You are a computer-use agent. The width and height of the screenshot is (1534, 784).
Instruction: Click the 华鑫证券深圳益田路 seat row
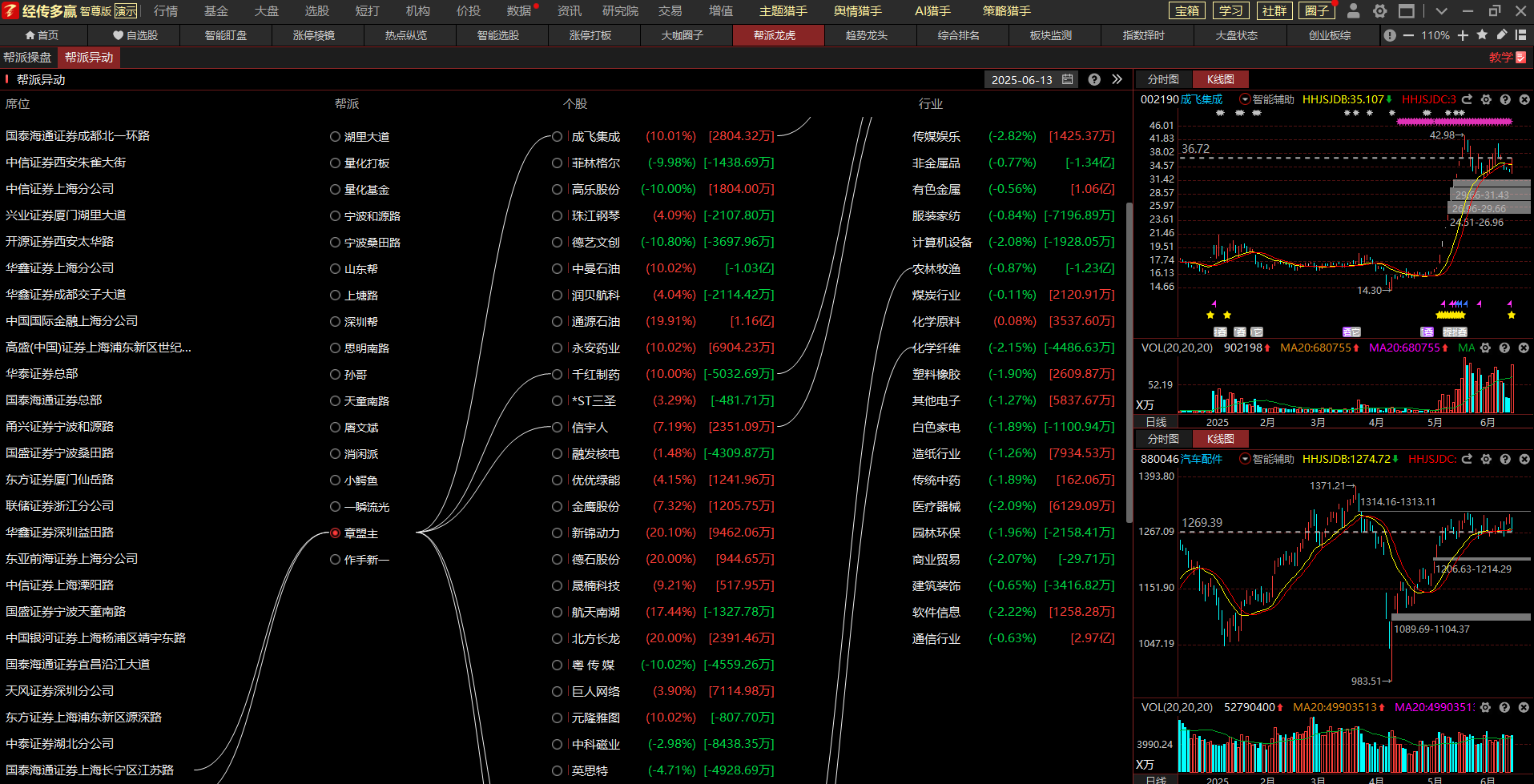click(x=60, y=533)
